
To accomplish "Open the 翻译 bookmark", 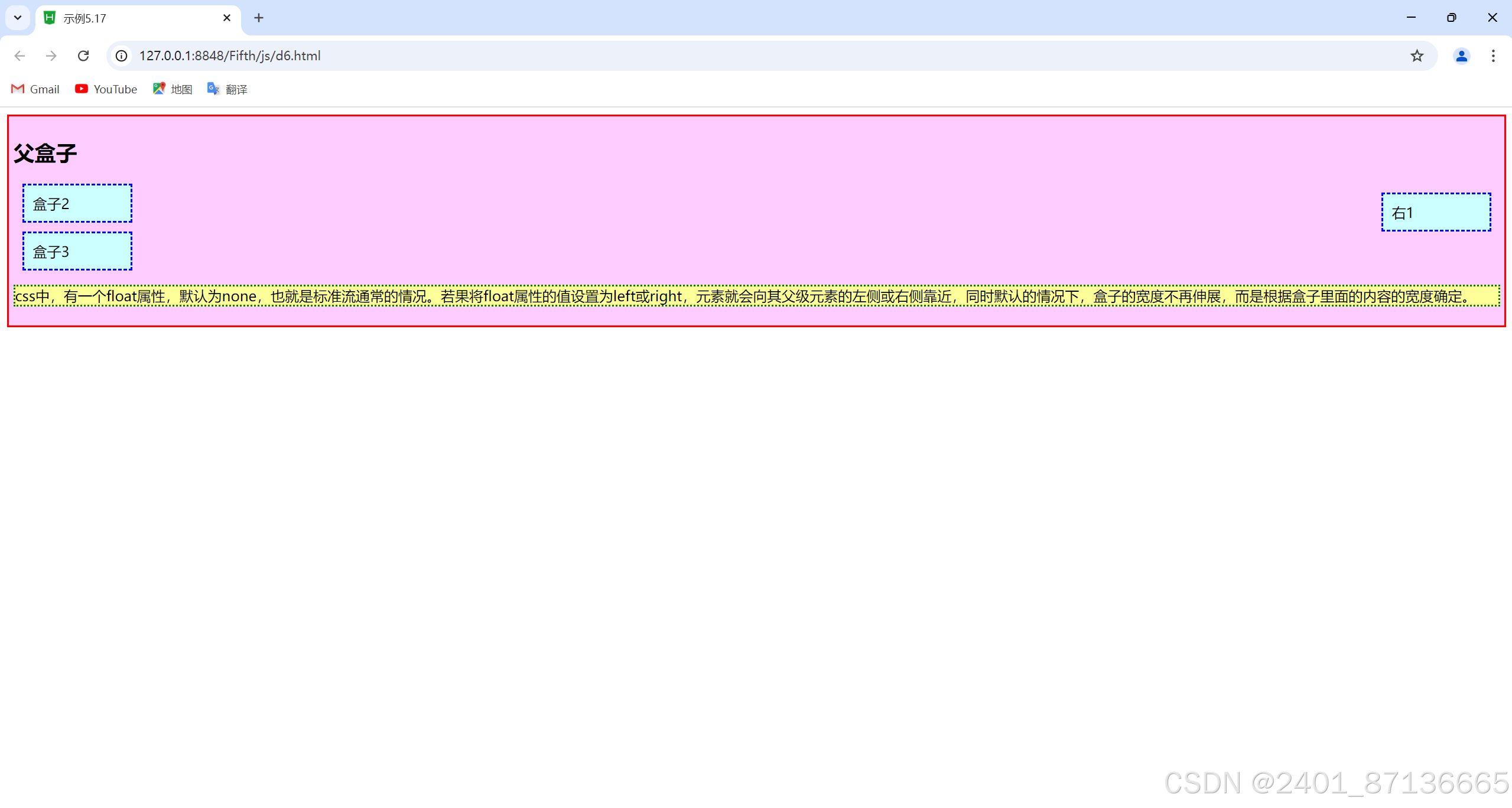I will [227, 89].
